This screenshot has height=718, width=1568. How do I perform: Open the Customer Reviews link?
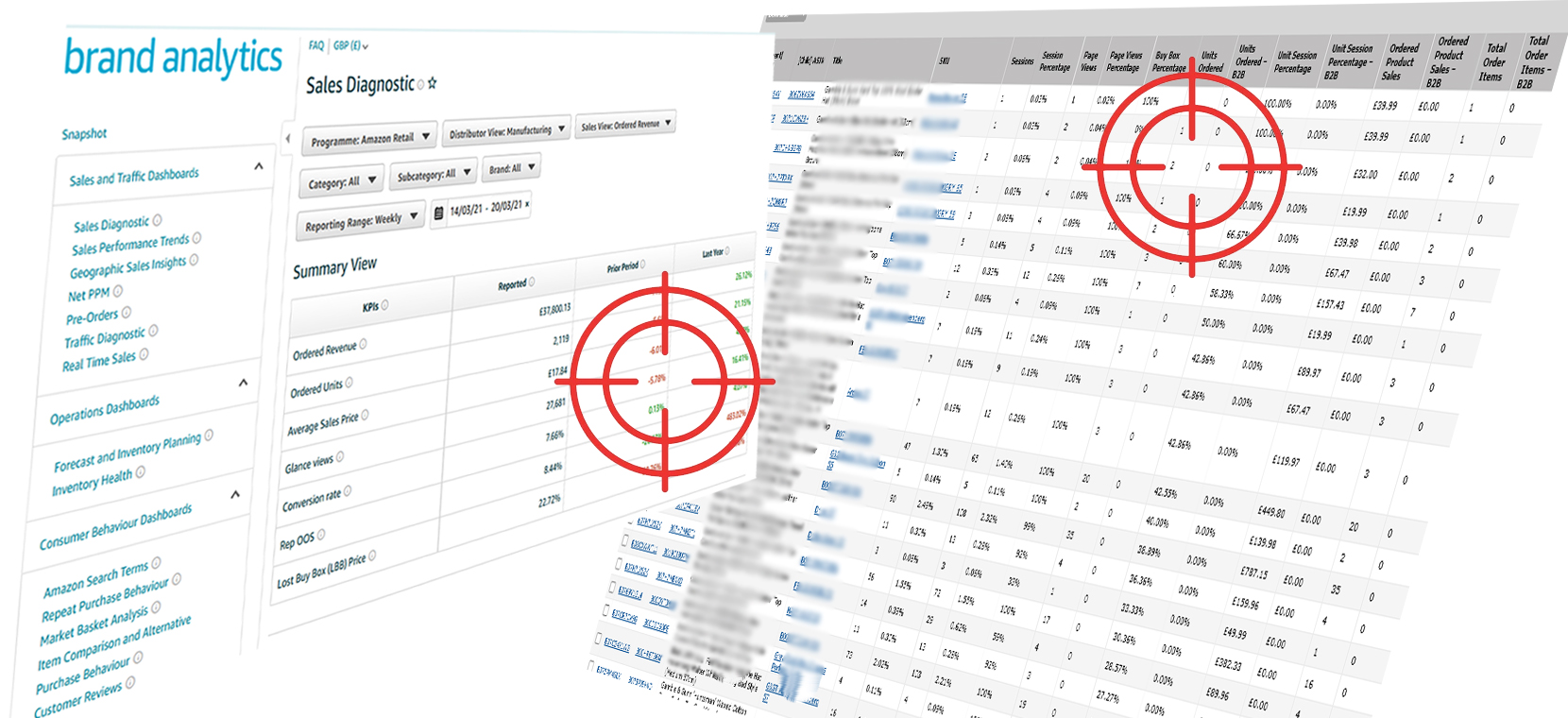(77, 701)
